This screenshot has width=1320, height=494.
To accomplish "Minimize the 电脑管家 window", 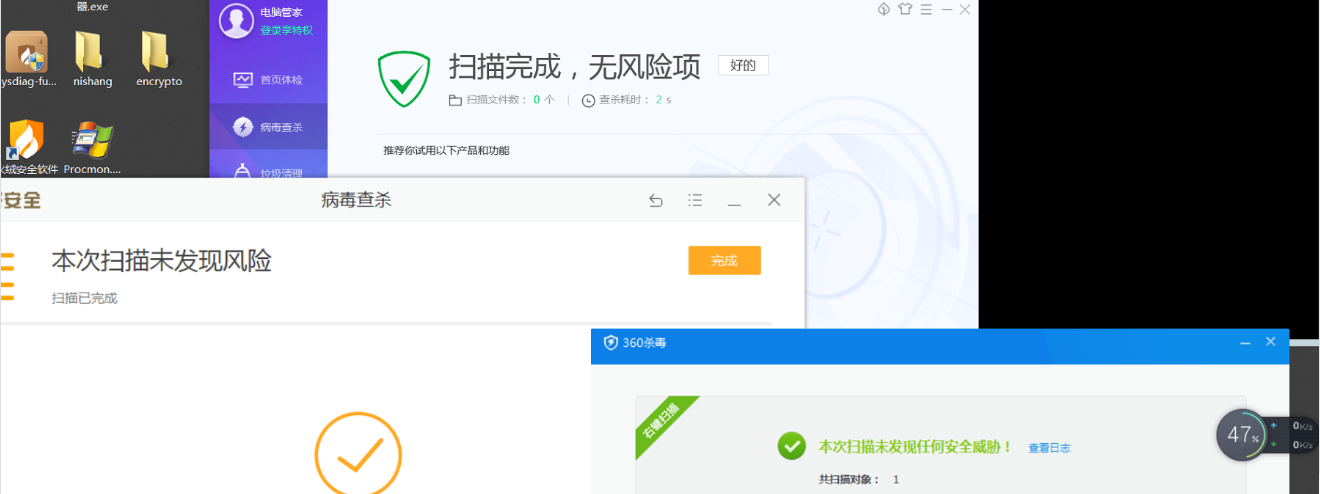I will pyautogui.click(x=946, y=9).
